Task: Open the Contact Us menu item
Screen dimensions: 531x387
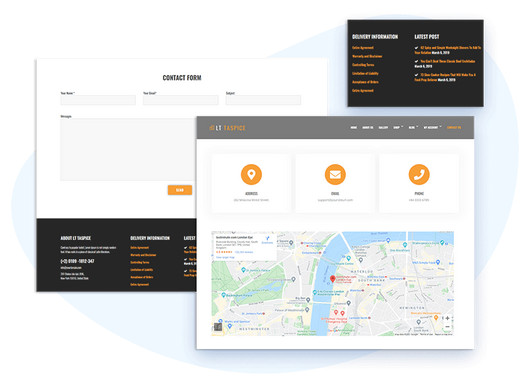Action: (454, 128)
